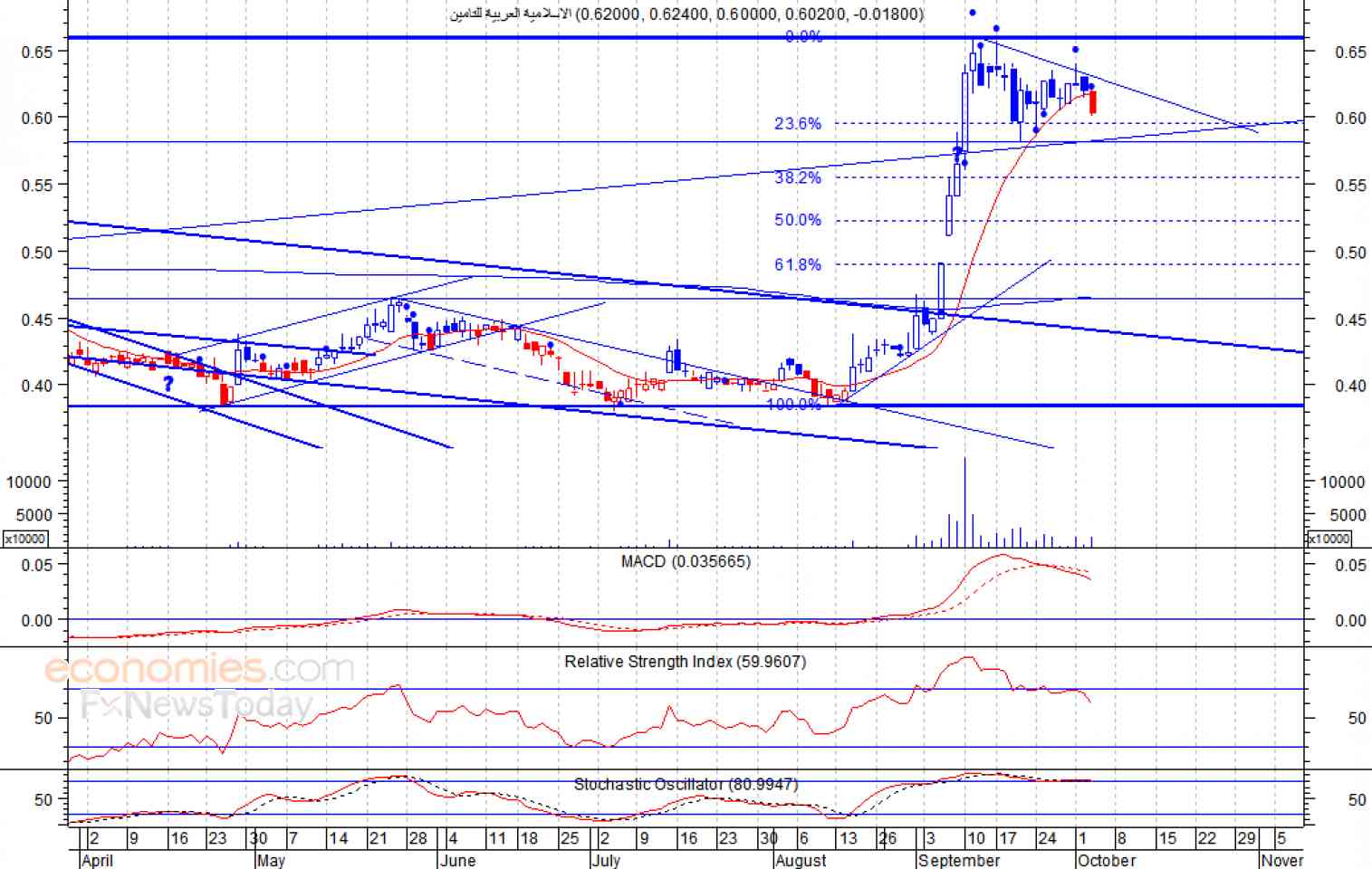Screen dimensions: 1372x869
Task: Click the date label 29 in October
Action: (x=1246, y=838)
